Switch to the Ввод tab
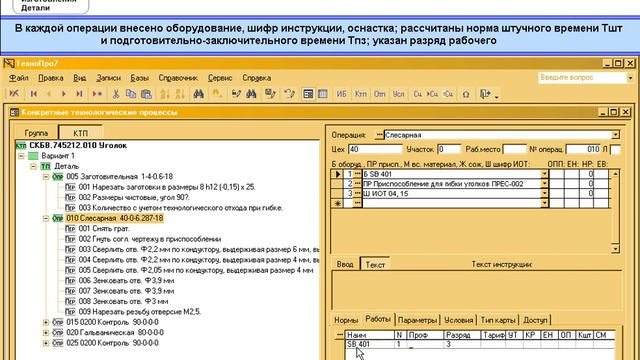 (x=345, y=264)
